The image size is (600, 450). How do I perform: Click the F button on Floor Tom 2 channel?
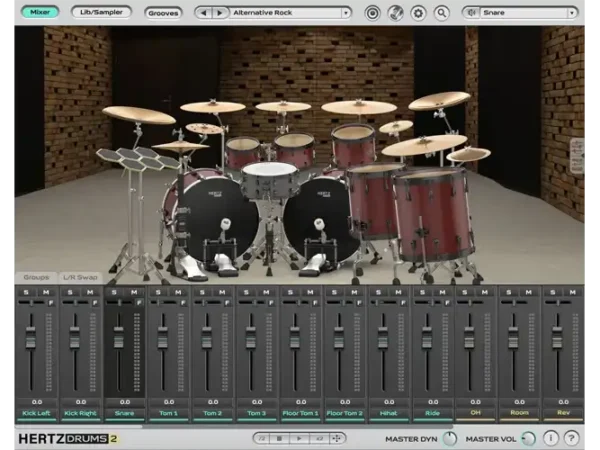(359, 303)
